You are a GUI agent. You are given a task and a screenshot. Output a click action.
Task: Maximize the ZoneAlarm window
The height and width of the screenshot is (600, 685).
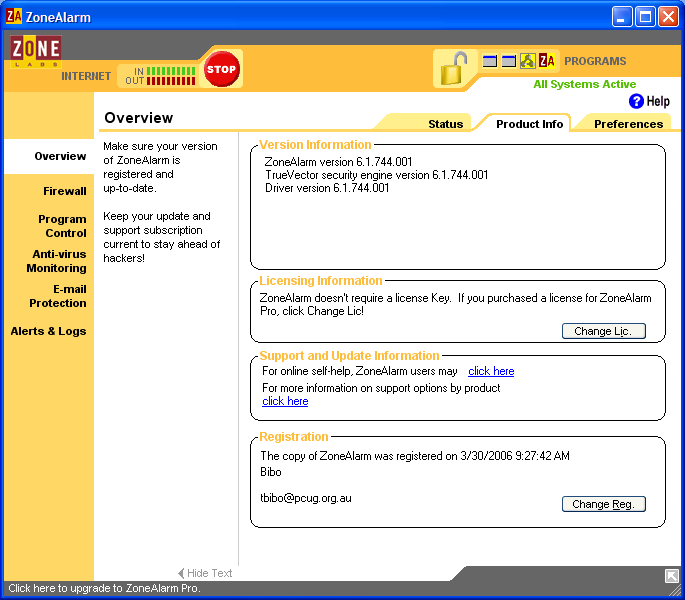tap(645, 17)
